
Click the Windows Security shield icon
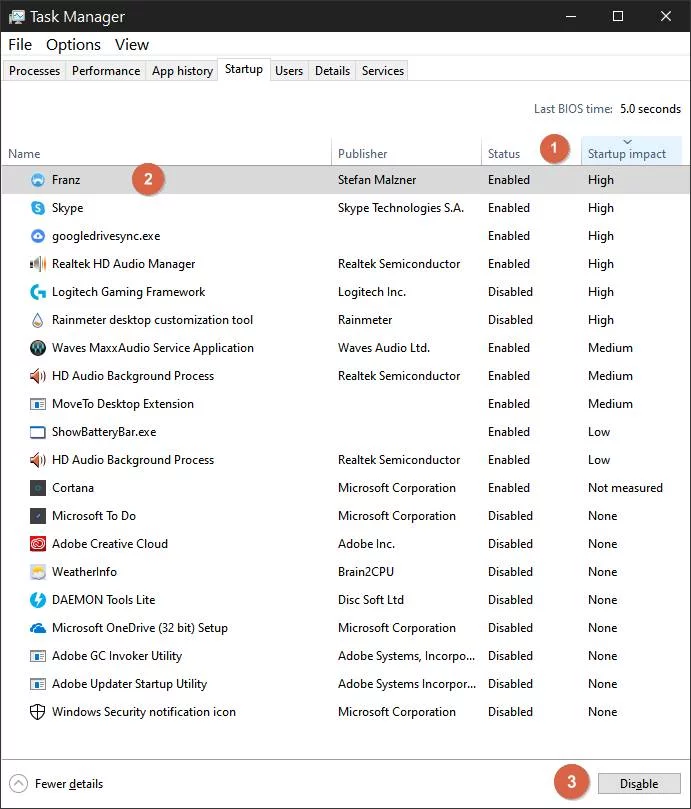[38, 712]
